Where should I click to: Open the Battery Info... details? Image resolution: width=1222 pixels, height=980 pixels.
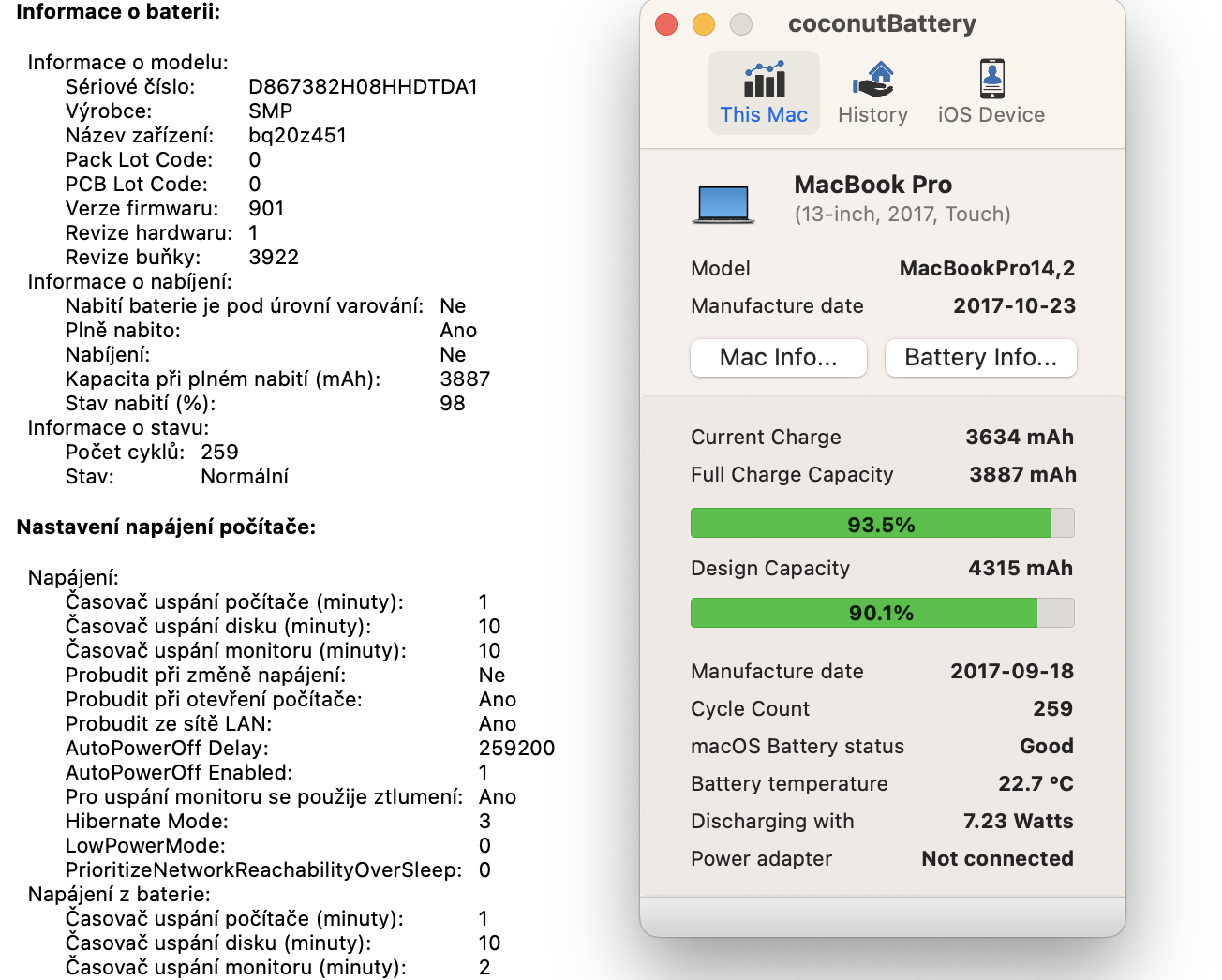point(981,358)
